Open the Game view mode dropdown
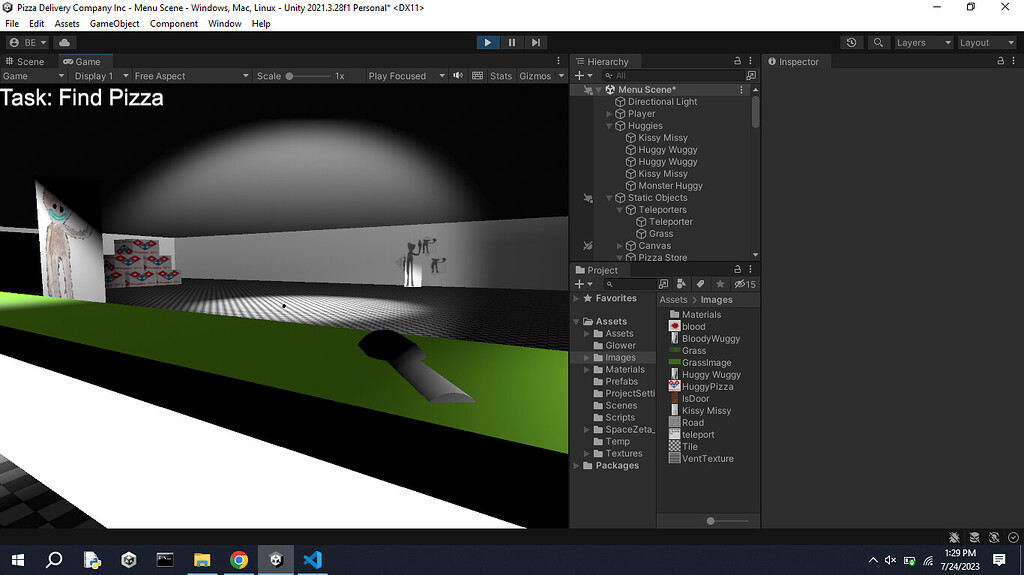 pyautogui.click(x=33, y=76)
